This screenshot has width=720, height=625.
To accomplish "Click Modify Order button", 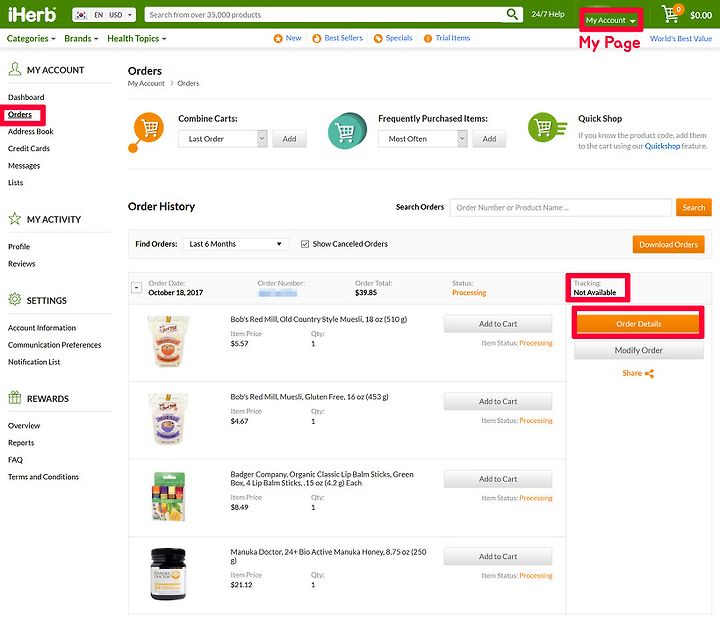I will 638,350.
